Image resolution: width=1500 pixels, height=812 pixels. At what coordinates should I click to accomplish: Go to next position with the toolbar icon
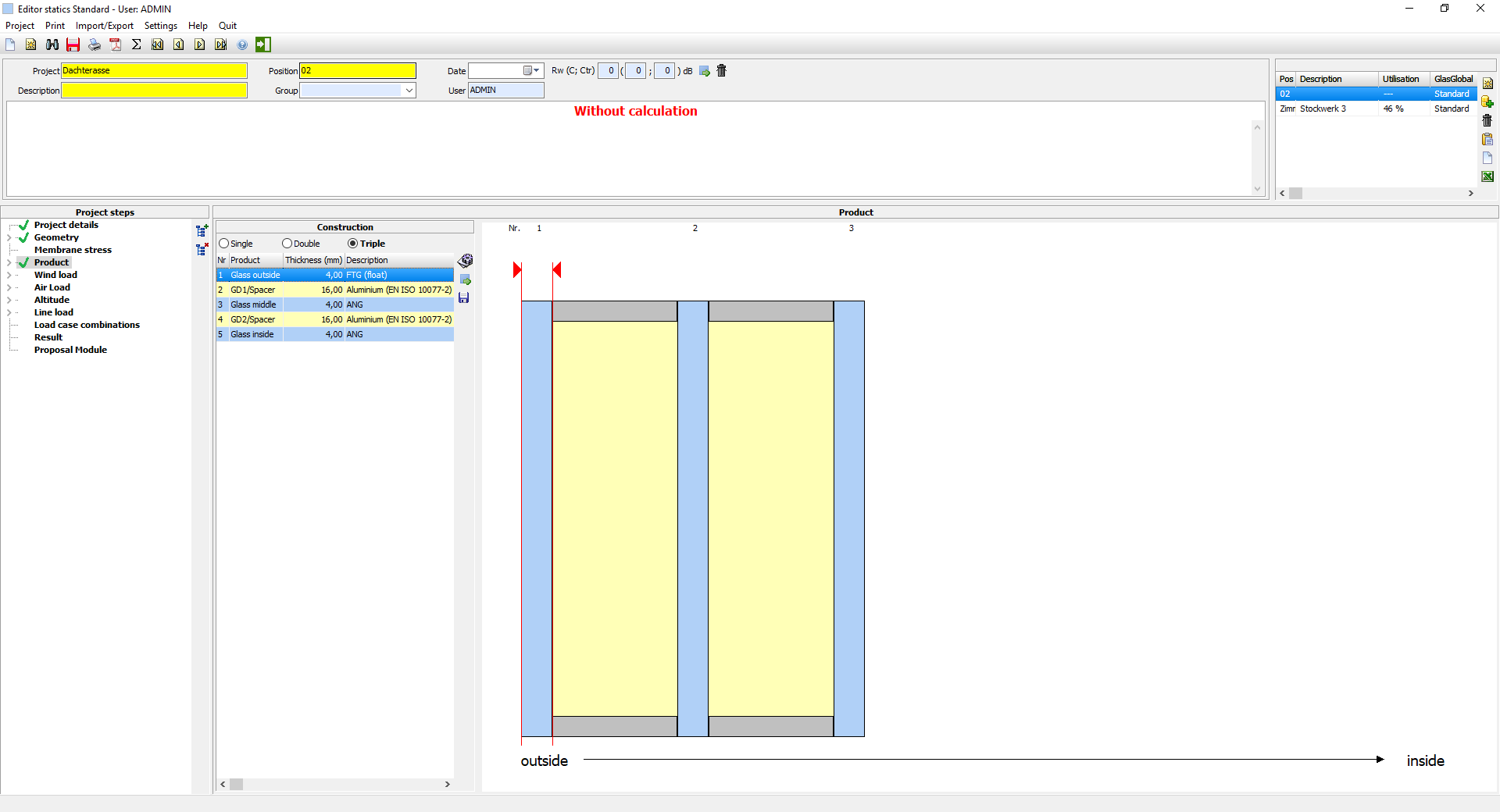coord(200,45)
